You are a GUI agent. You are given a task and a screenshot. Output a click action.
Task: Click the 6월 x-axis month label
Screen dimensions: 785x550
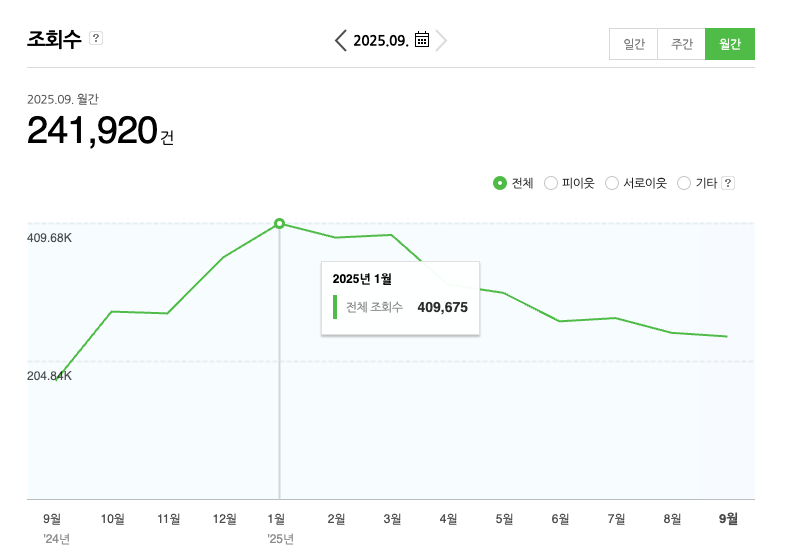pos(561,519)
